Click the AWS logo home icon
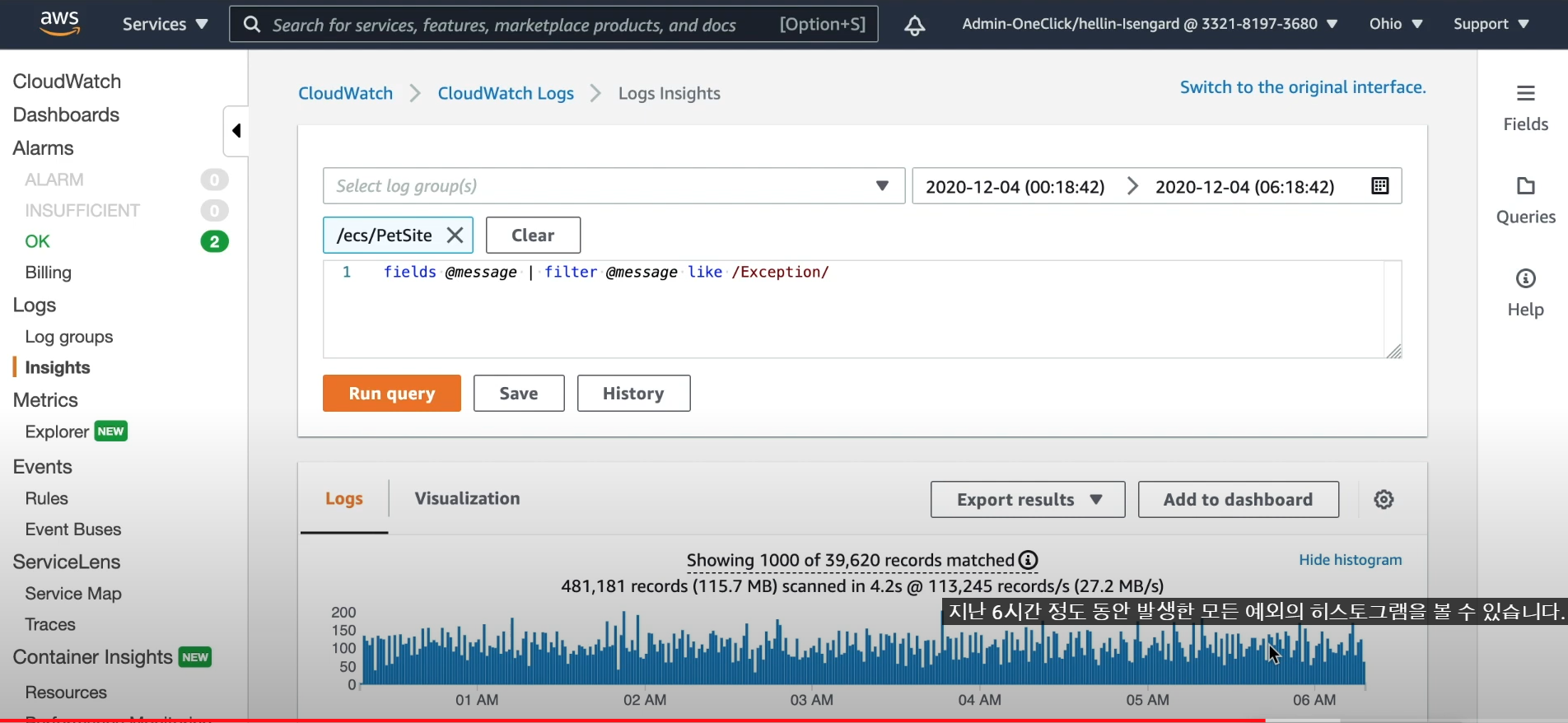 point(59,24)
